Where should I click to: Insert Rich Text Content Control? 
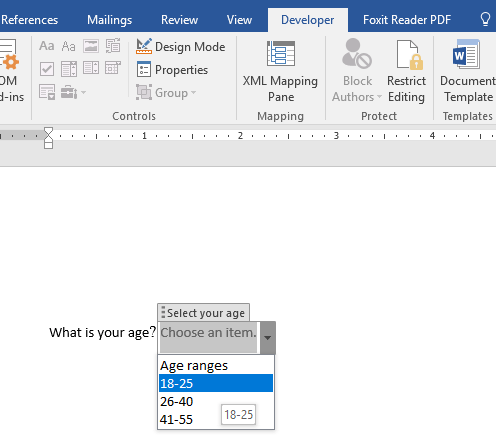pyautogui.click(x=47, y=46)
